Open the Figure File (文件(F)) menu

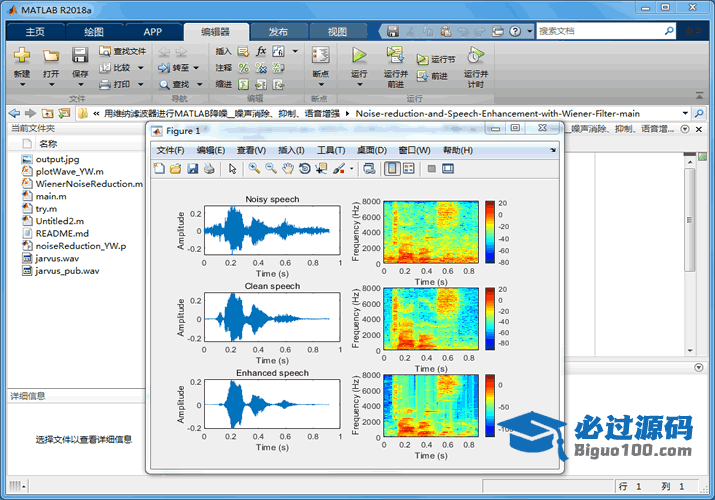click(170, 150)
